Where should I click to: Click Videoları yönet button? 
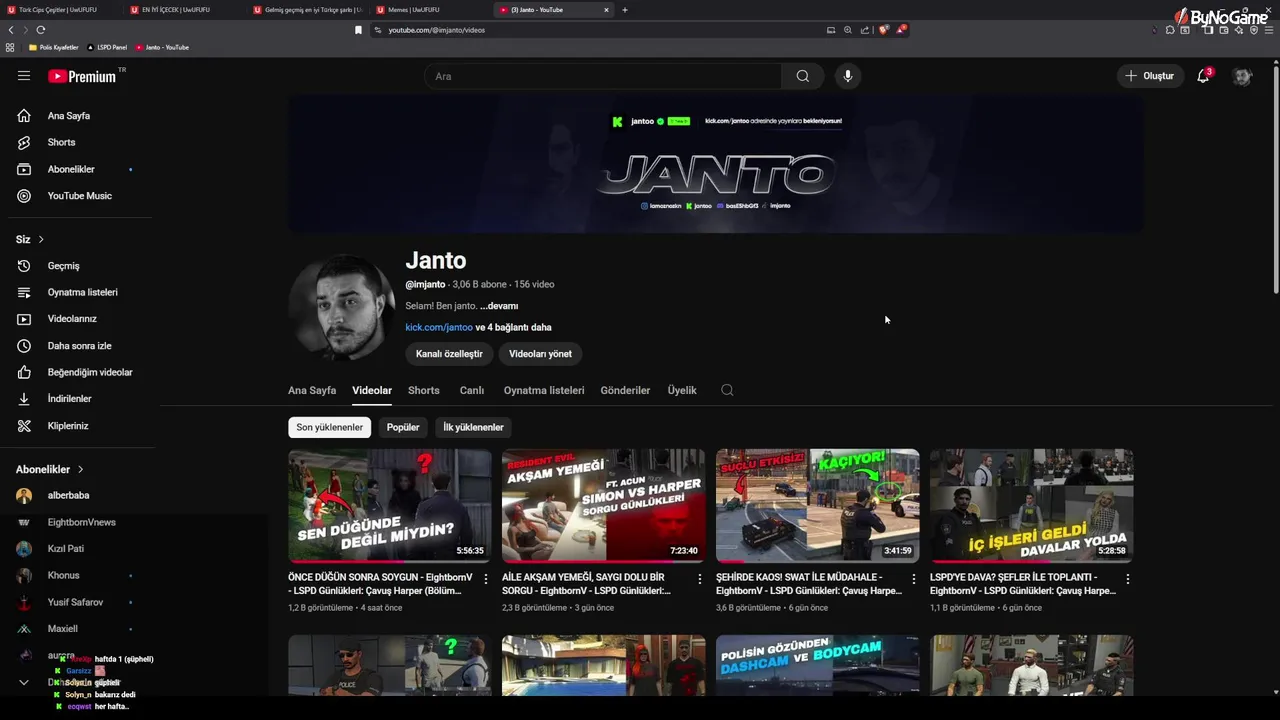pyautogui.click(x=540, y=354)
